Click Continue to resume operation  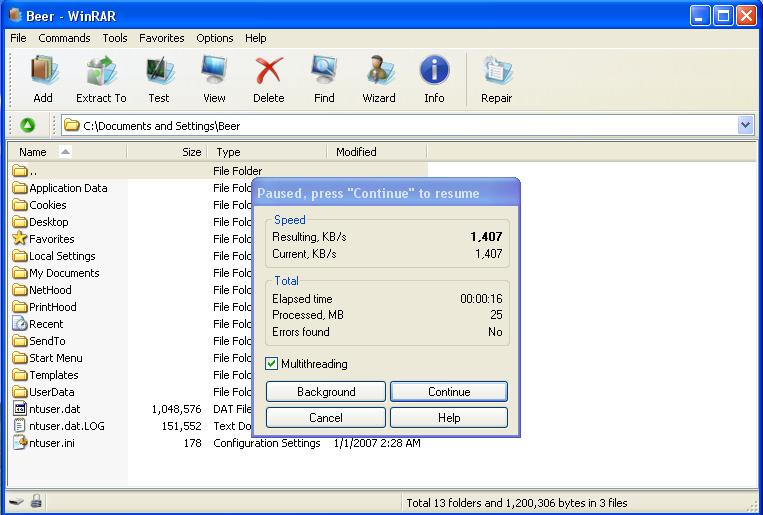449,392
